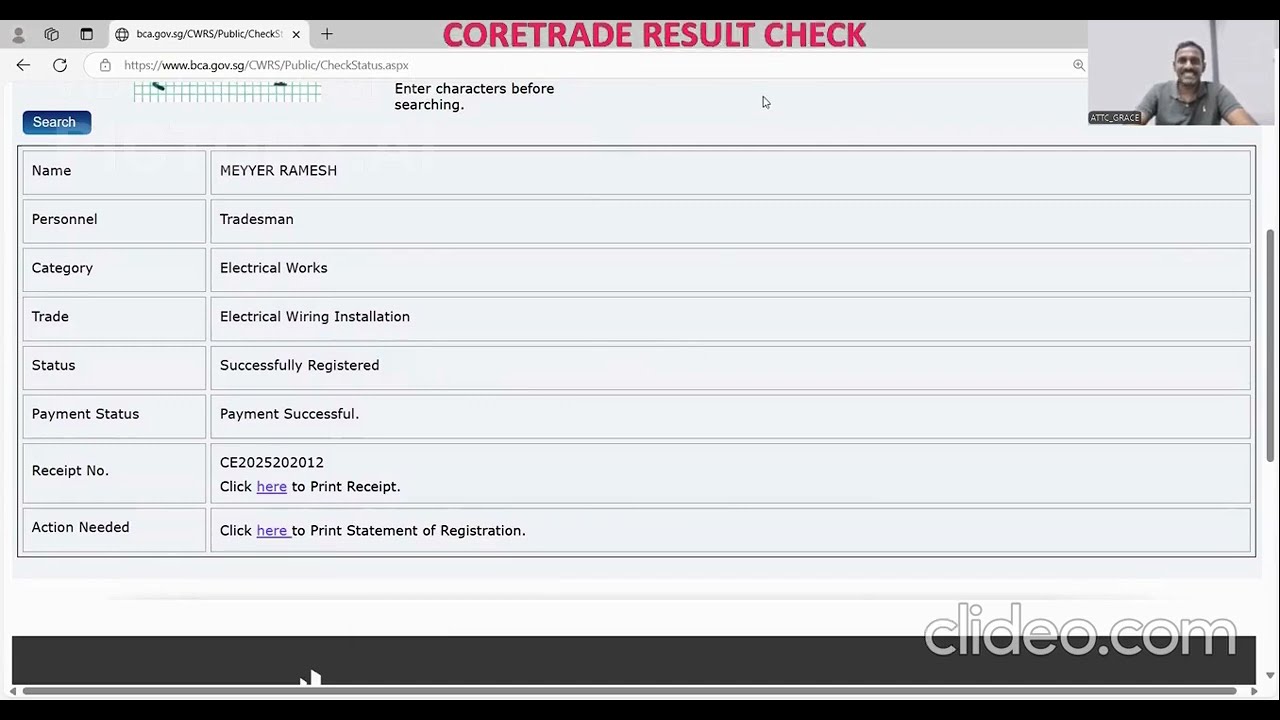Click the ATTC_GRACE webcam video thumbnail
Viewport: 1280px width, 720px height.
click(1183, 74)
